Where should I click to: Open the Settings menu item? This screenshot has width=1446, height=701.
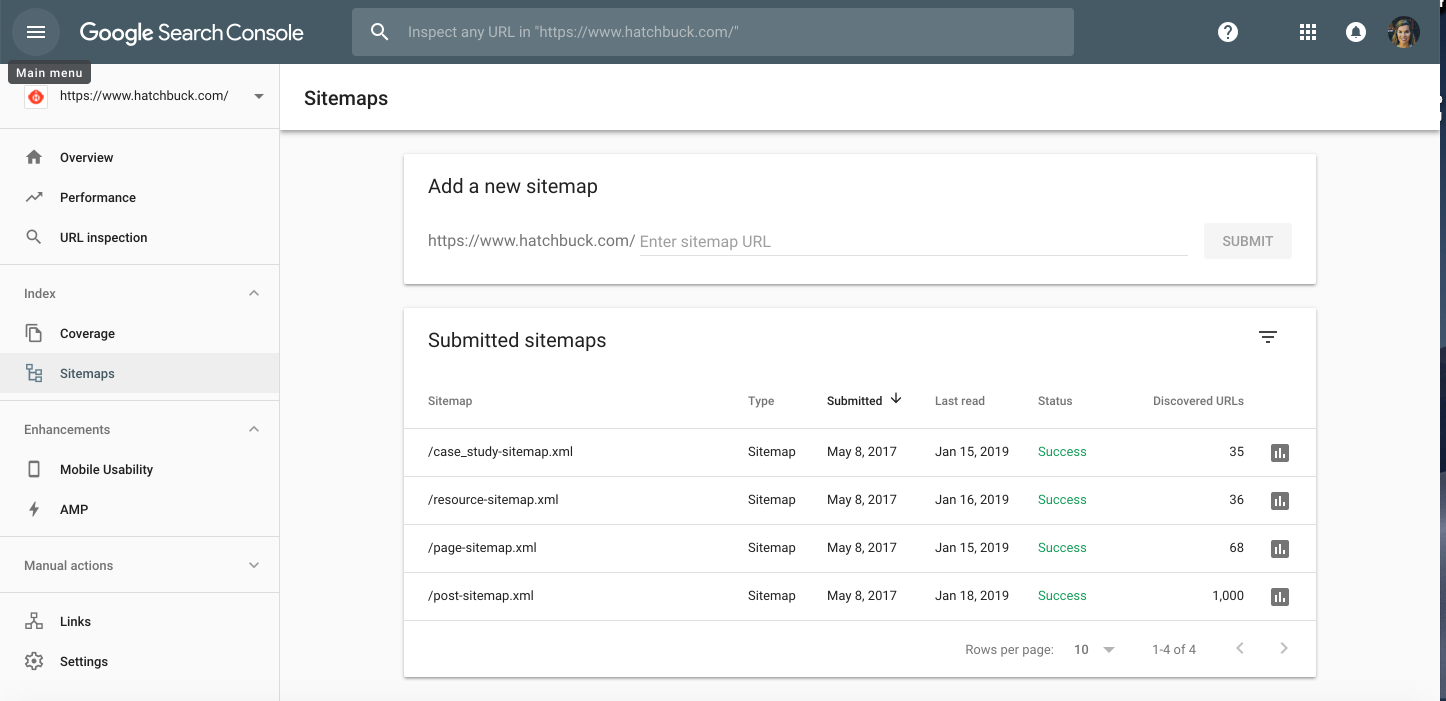coord(140,661)
